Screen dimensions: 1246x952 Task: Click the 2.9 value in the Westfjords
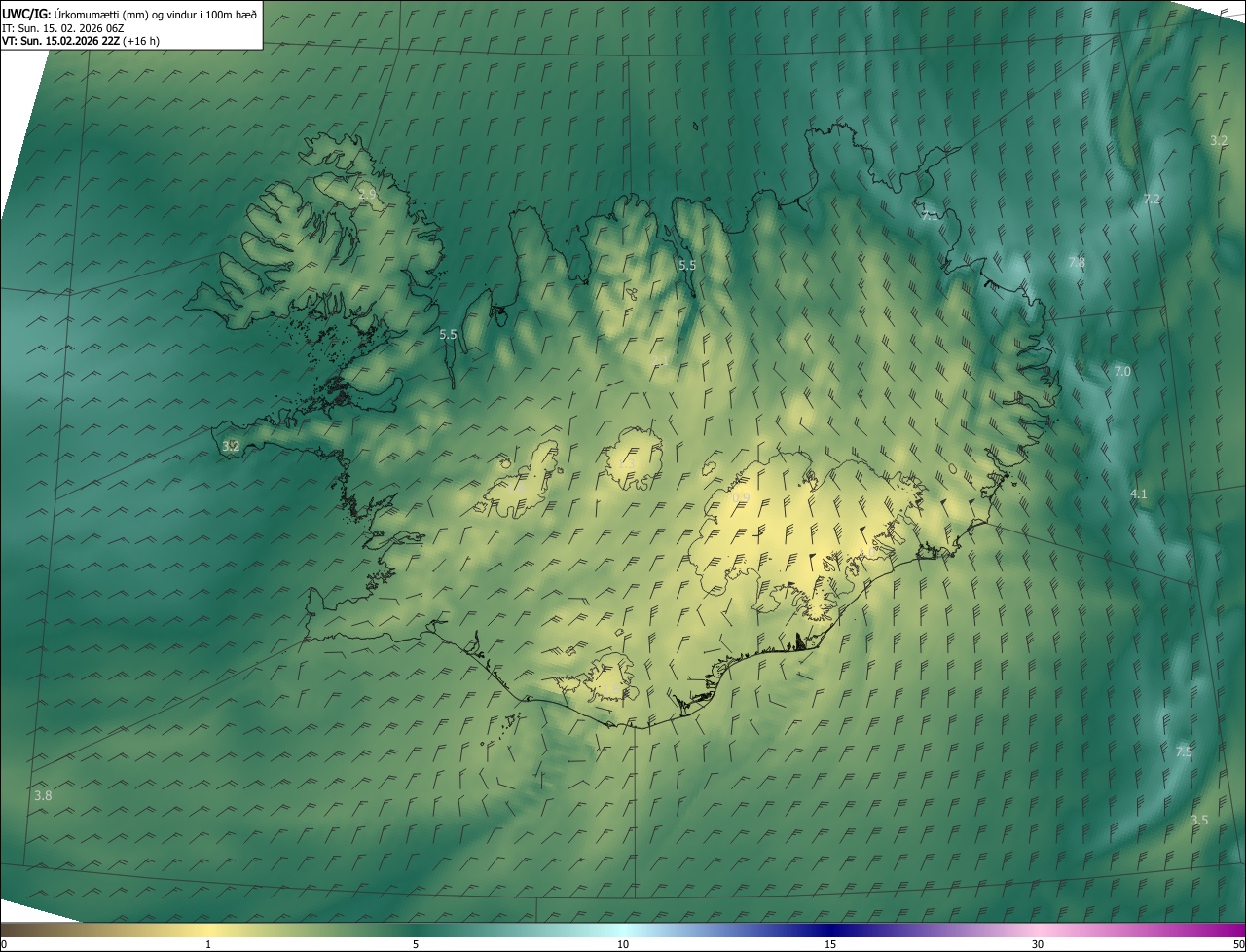[x=367, y=195]
